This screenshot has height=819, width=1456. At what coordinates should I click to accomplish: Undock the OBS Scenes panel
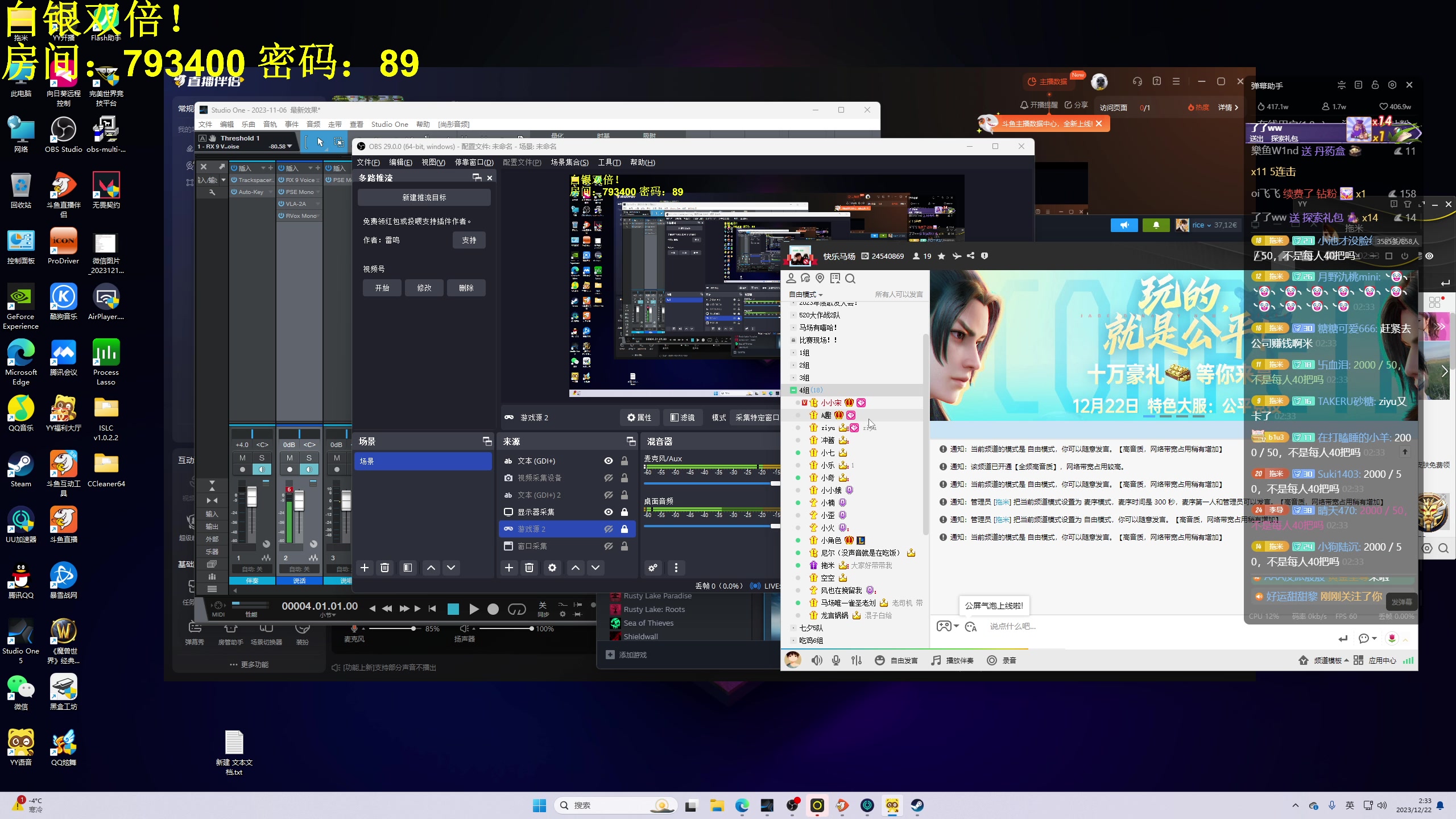pyautogui.click(x=487, y=441)
